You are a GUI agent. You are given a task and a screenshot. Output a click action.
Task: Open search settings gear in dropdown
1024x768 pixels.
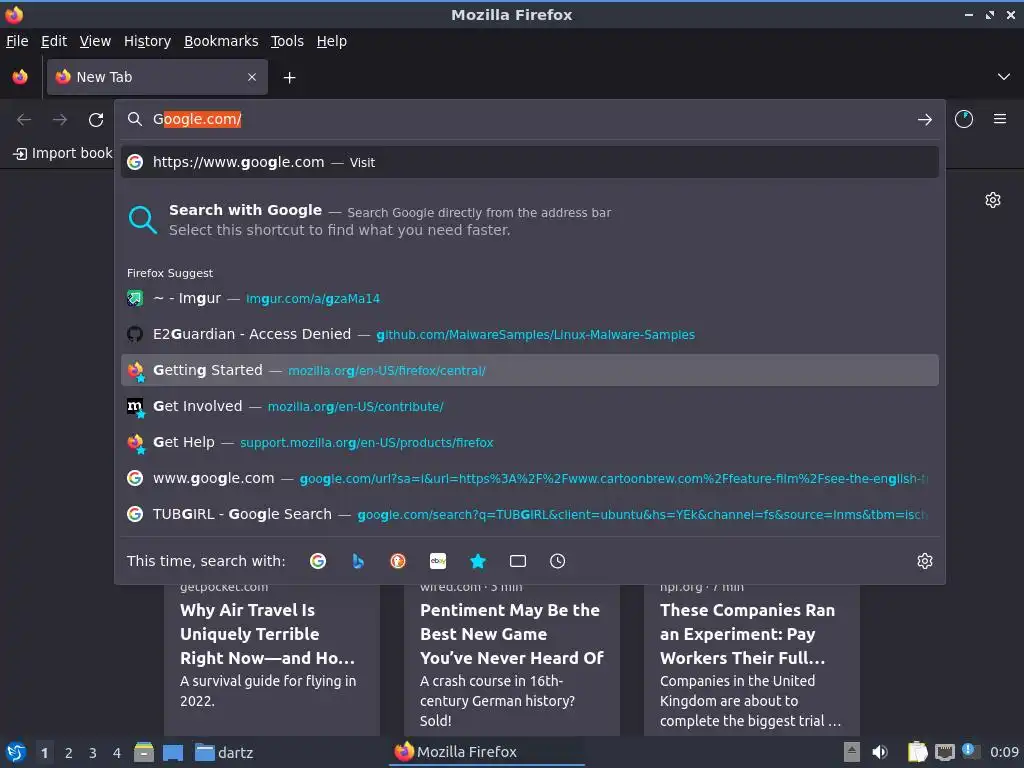pyautogui.click(x=925, y=561)
